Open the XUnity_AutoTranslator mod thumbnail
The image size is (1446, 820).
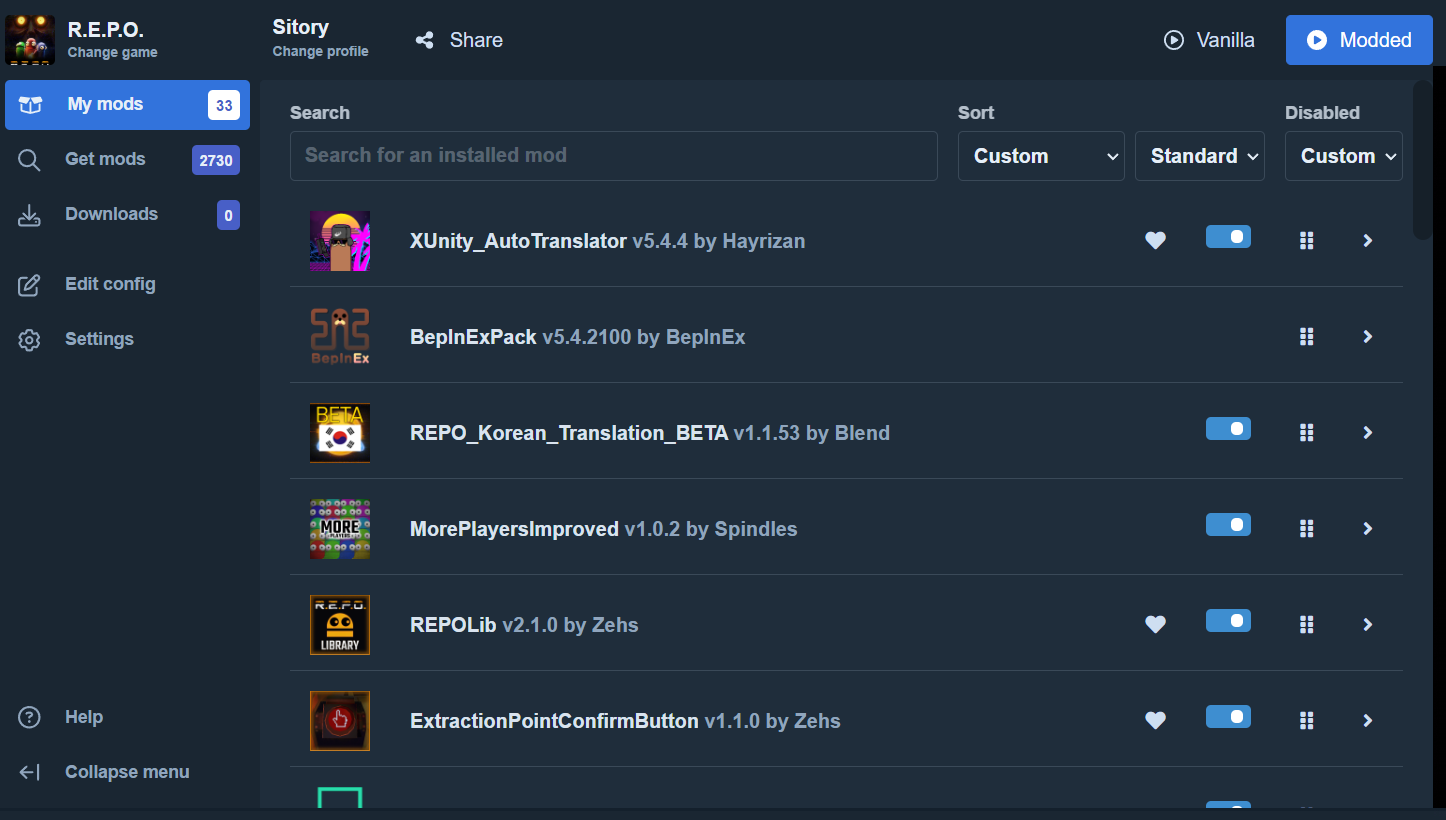340,241
